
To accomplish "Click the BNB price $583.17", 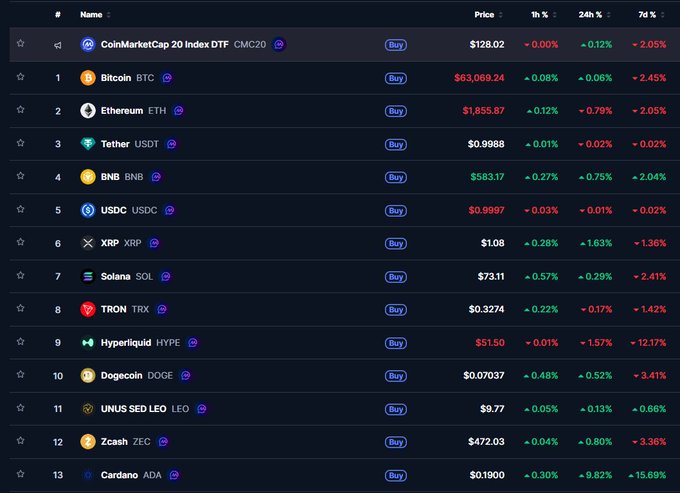I will point(487,177).
